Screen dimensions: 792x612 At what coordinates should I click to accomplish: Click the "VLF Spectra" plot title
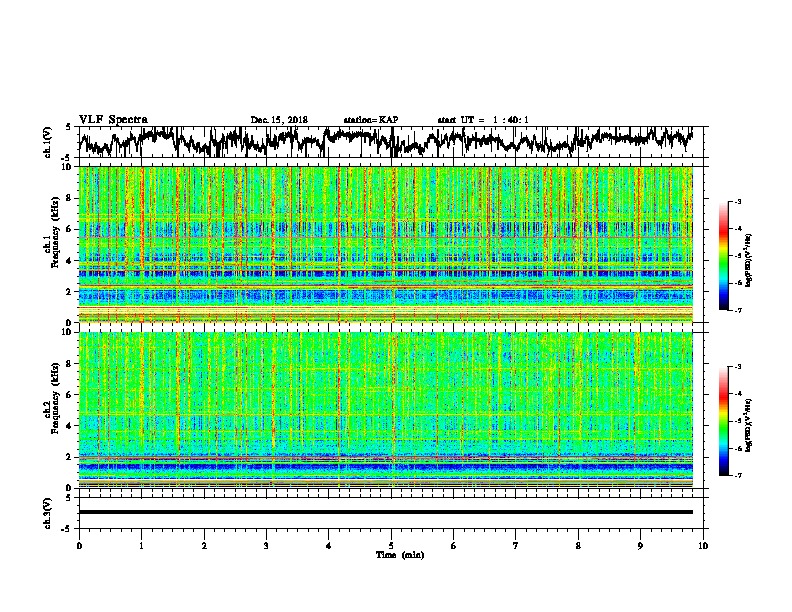tap(113, 119)
